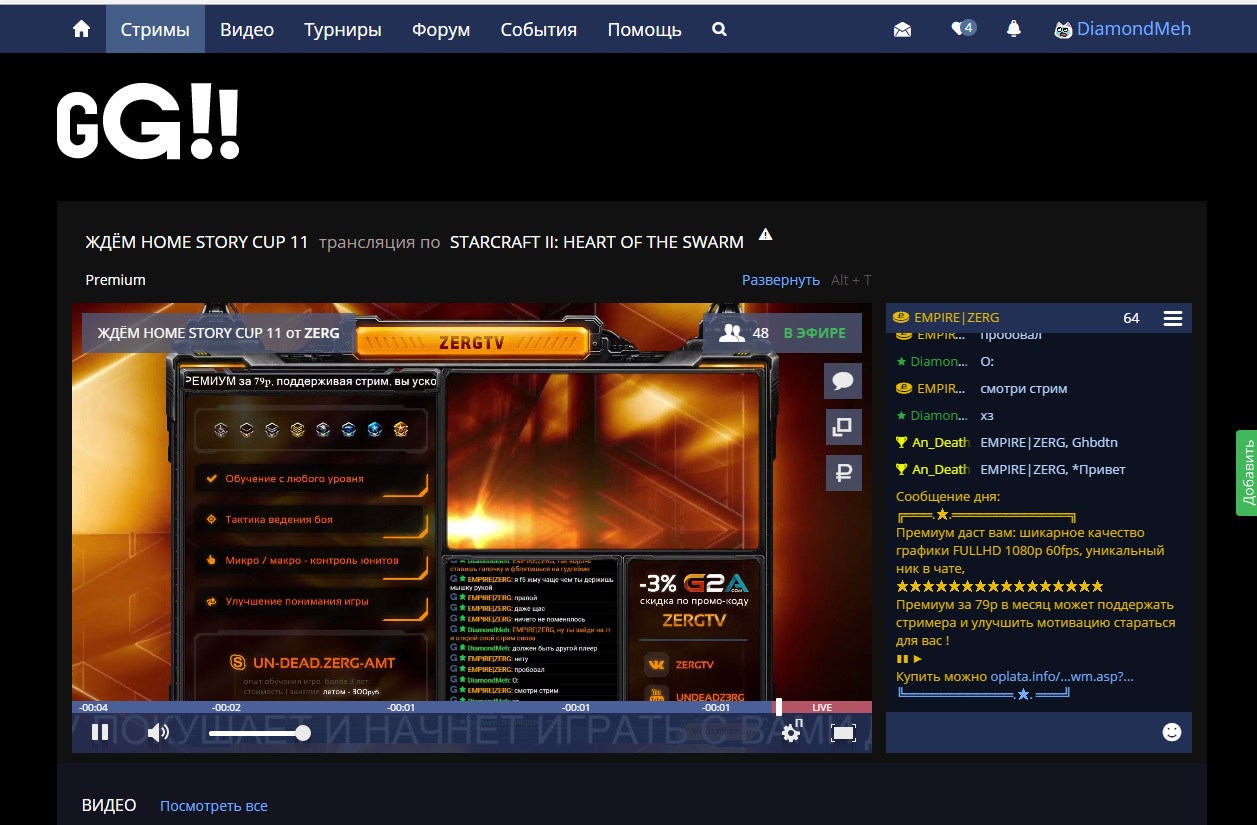Click the warning triangle next to stream title
The height and width of the screenshot is (825, 1257).
pos(766,235)
